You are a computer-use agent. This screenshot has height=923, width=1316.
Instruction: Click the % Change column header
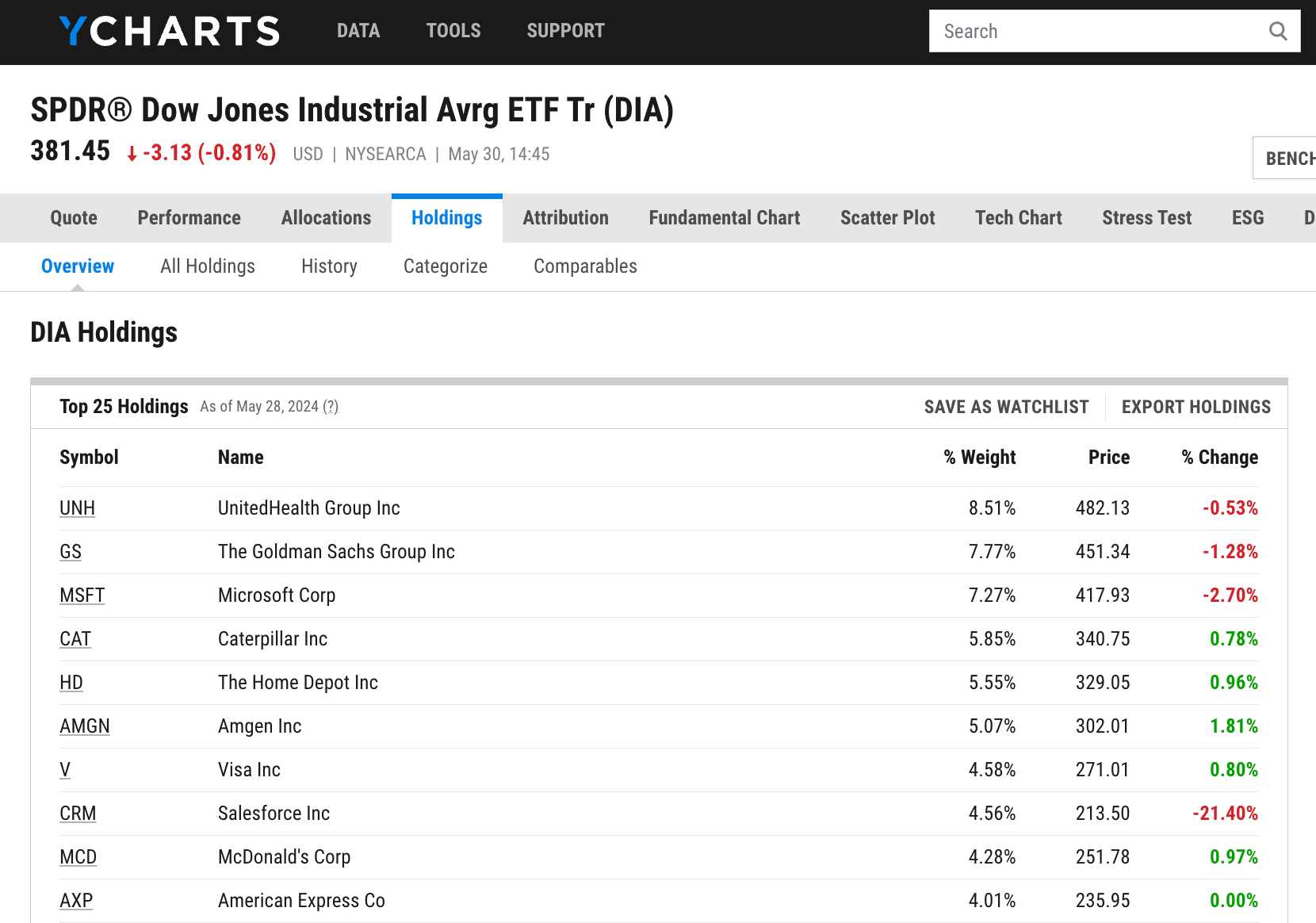pos(1220,458)
